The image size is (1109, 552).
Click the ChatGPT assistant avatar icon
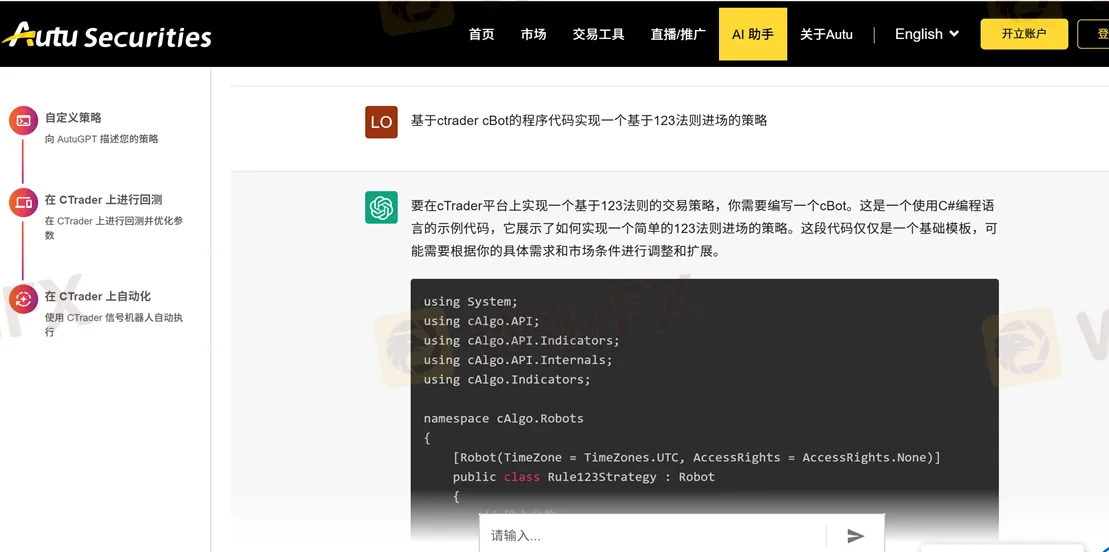[381, 207]
